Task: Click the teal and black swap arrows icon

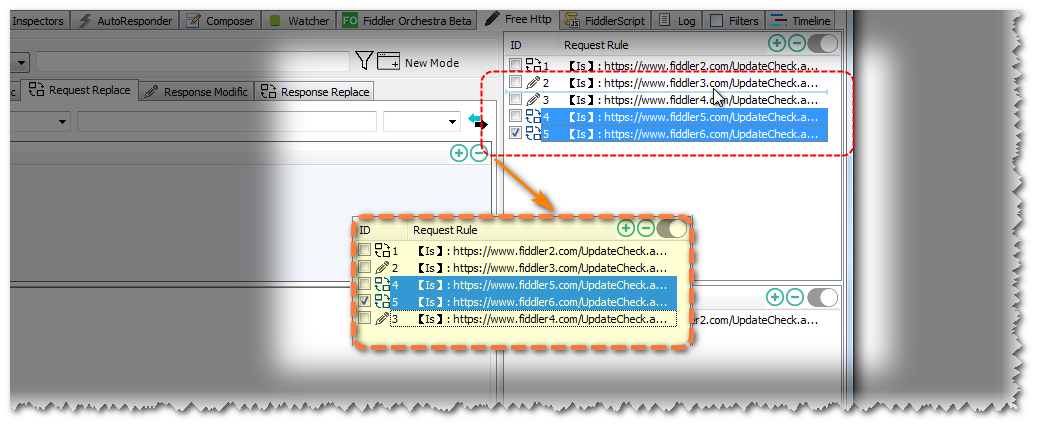Action: coord(477,121)
